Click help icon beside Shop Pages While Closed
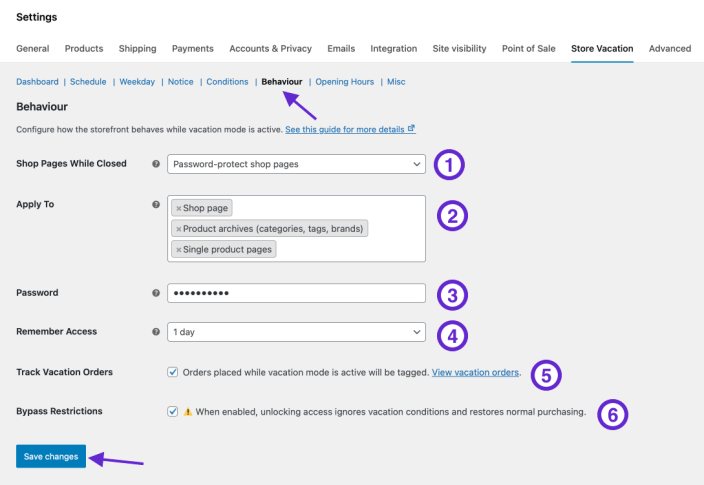 [156, 164]
